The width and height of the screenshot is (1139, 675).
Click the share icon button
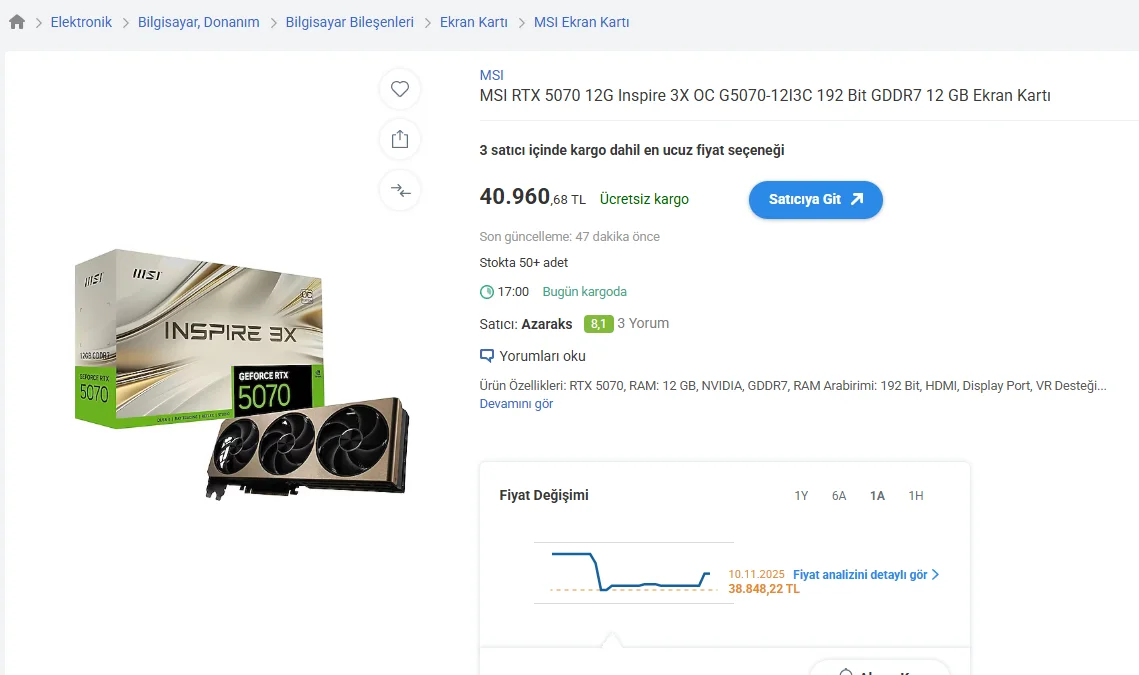pos(400,139)
